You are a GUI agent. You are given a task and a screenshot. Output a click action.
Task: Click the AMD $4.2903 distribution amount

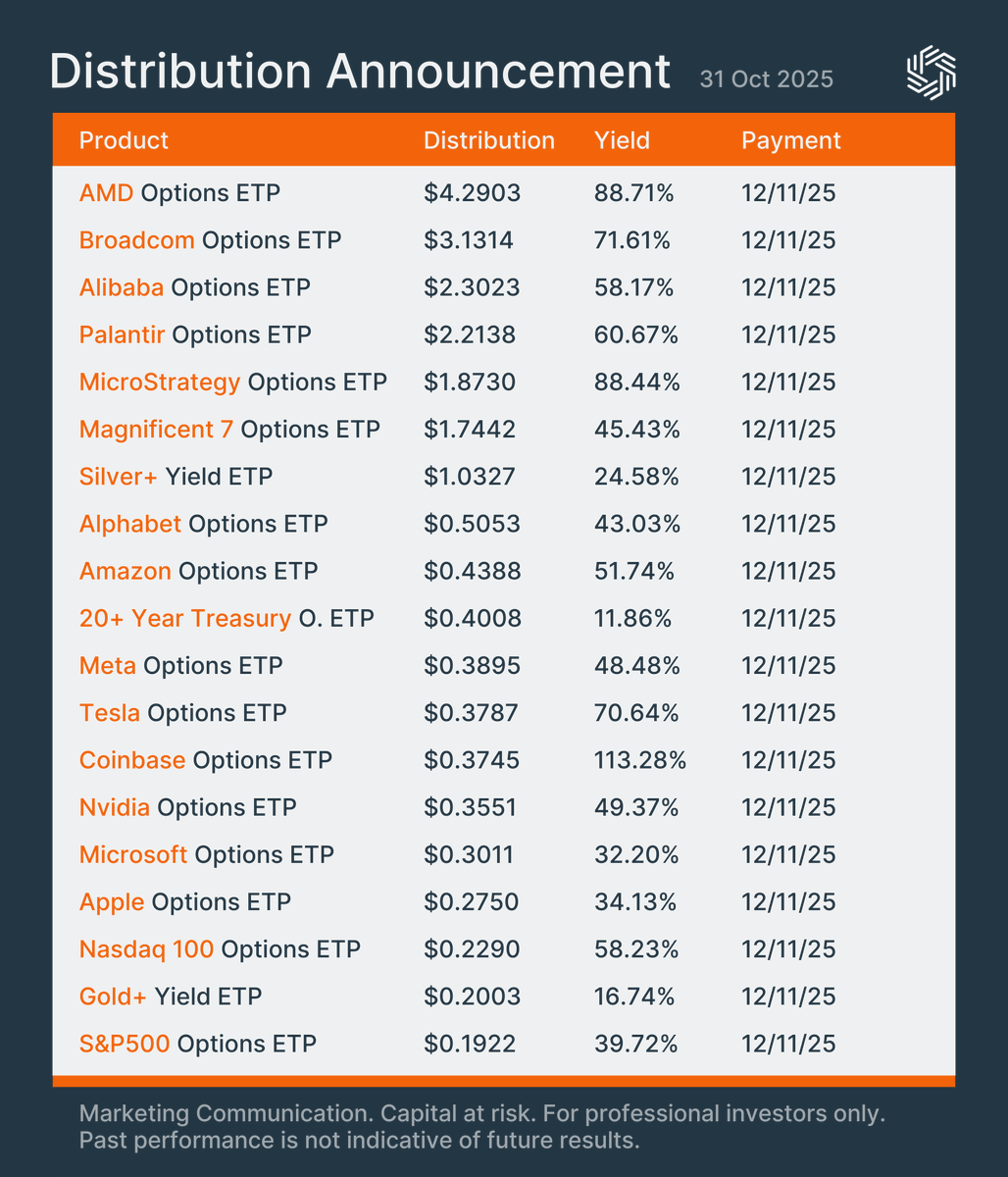coord(472,193)
